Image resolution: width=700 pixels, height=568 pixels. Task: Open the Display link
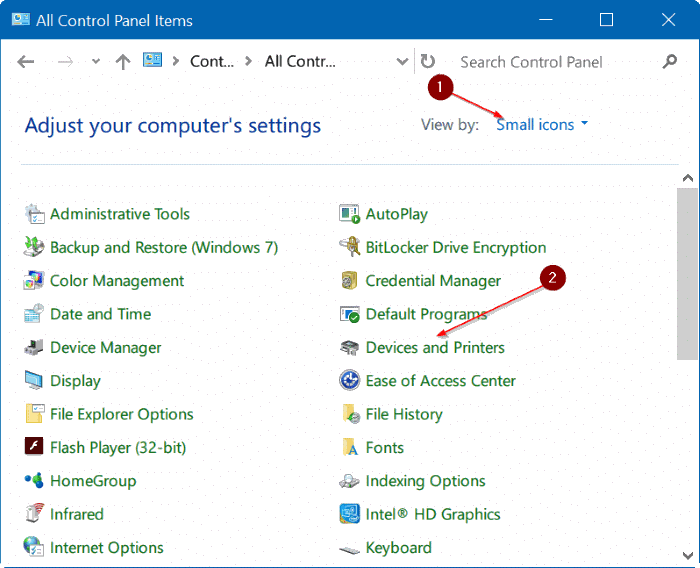click(x=75, y=381)
